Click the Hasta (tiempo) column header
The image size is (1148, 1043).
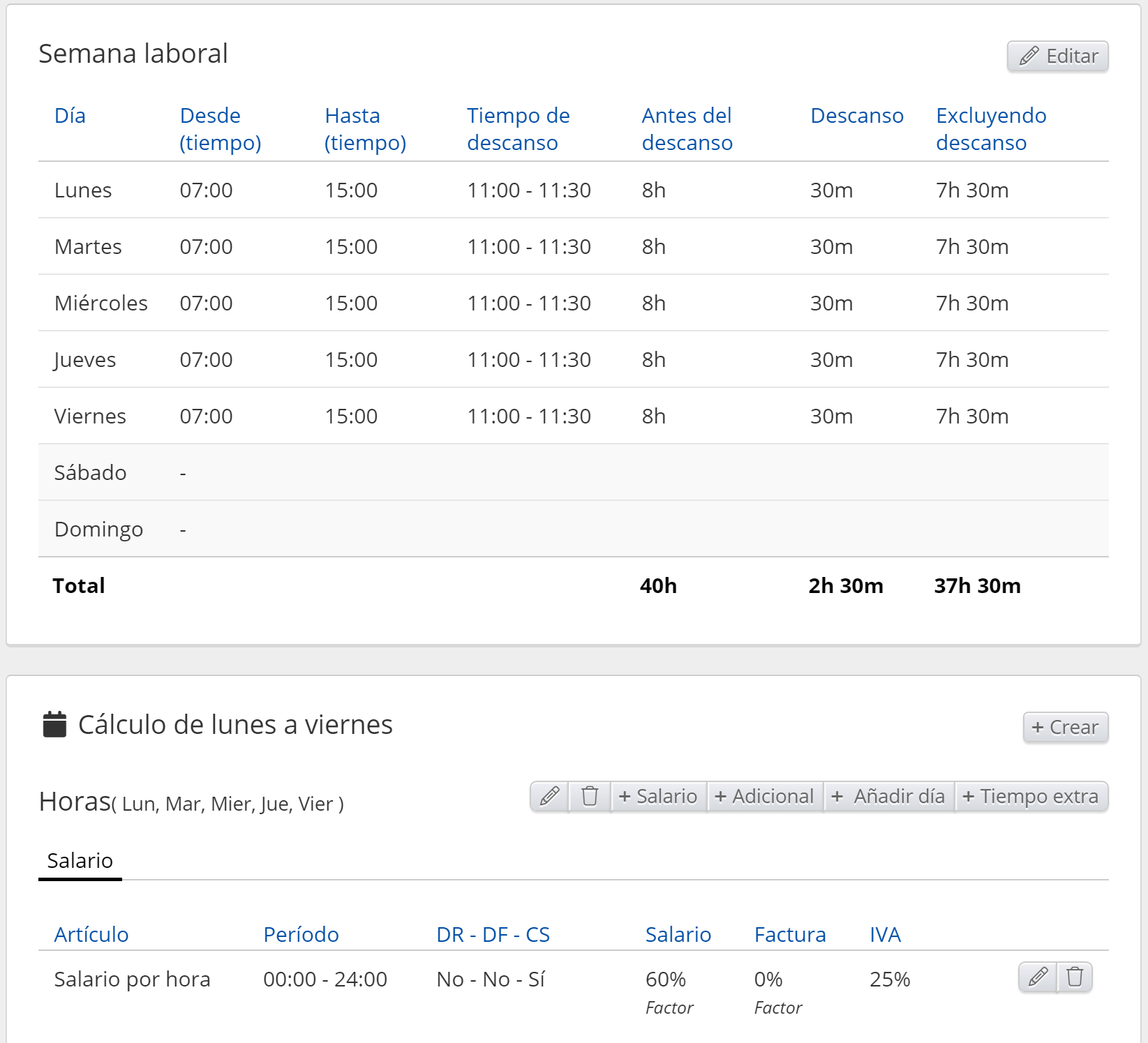point(365,129)
